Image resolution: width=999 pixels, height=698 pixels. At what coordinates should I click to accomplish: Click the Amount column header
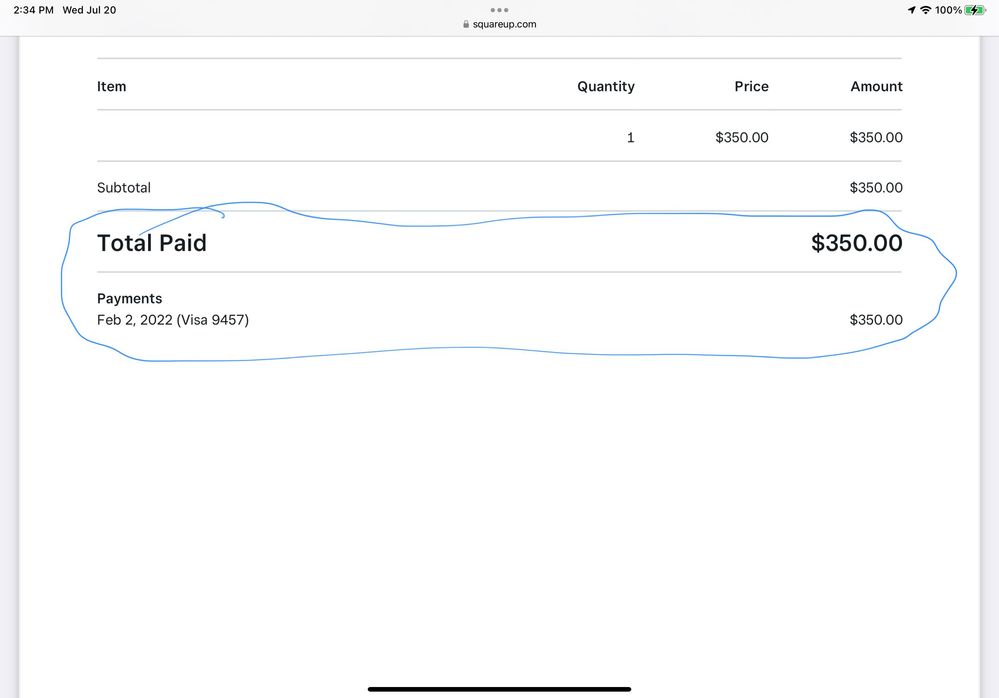[x=876, y=87]
